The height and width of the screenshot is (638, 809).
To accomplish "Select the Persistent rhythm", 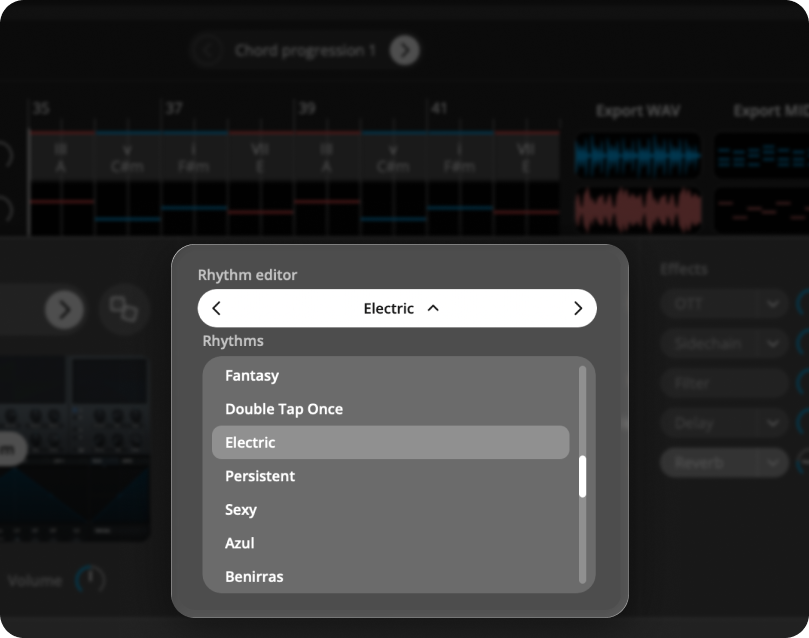I will (391, 476).
